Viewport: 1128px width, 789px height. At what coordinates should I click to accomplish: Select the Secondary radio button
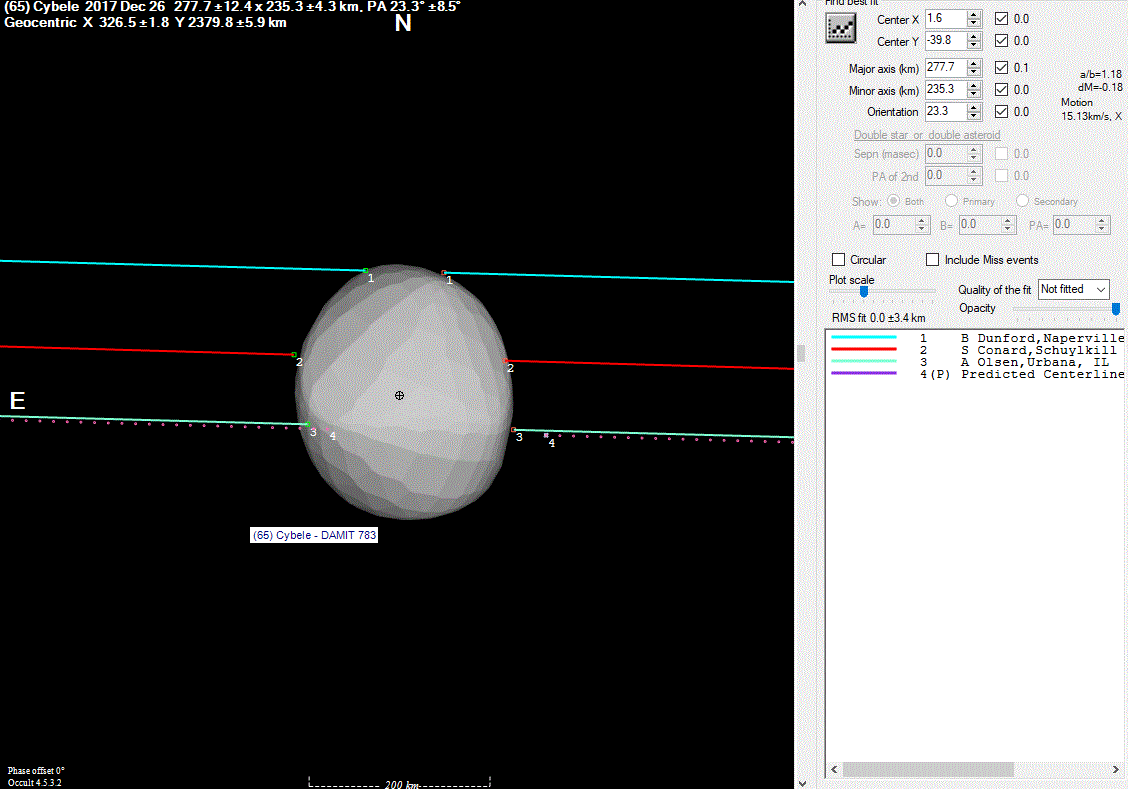[x=1022, y=201]
